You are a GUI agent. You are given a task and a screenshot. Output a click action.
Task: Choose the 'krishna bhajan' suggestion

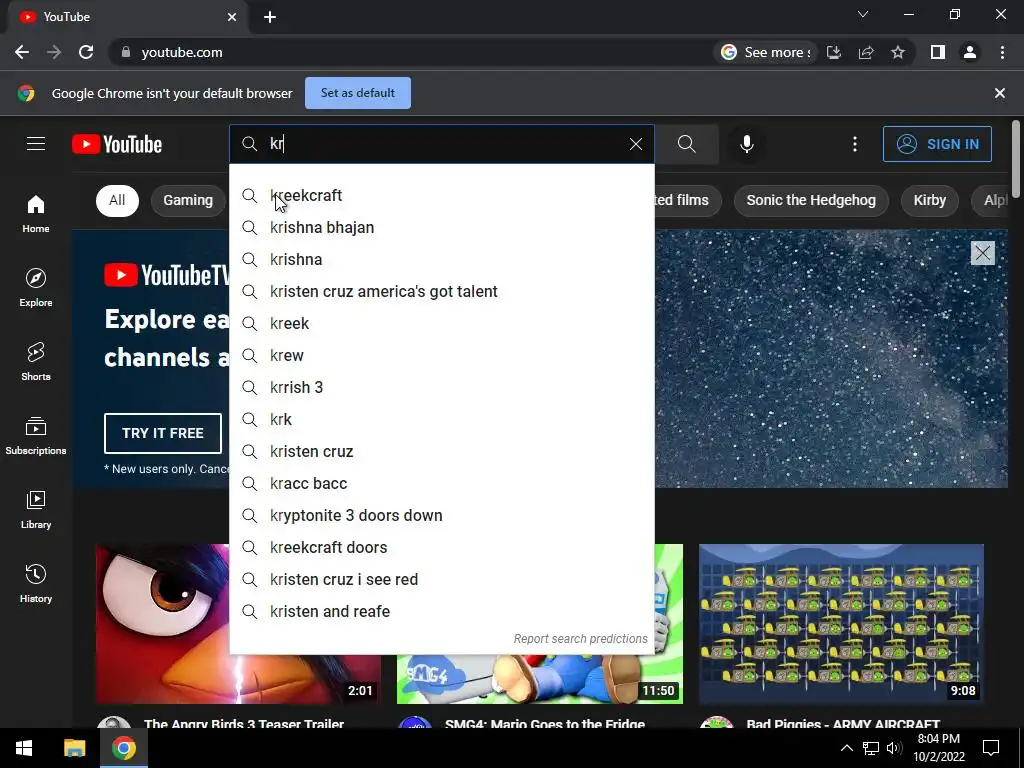442,227
